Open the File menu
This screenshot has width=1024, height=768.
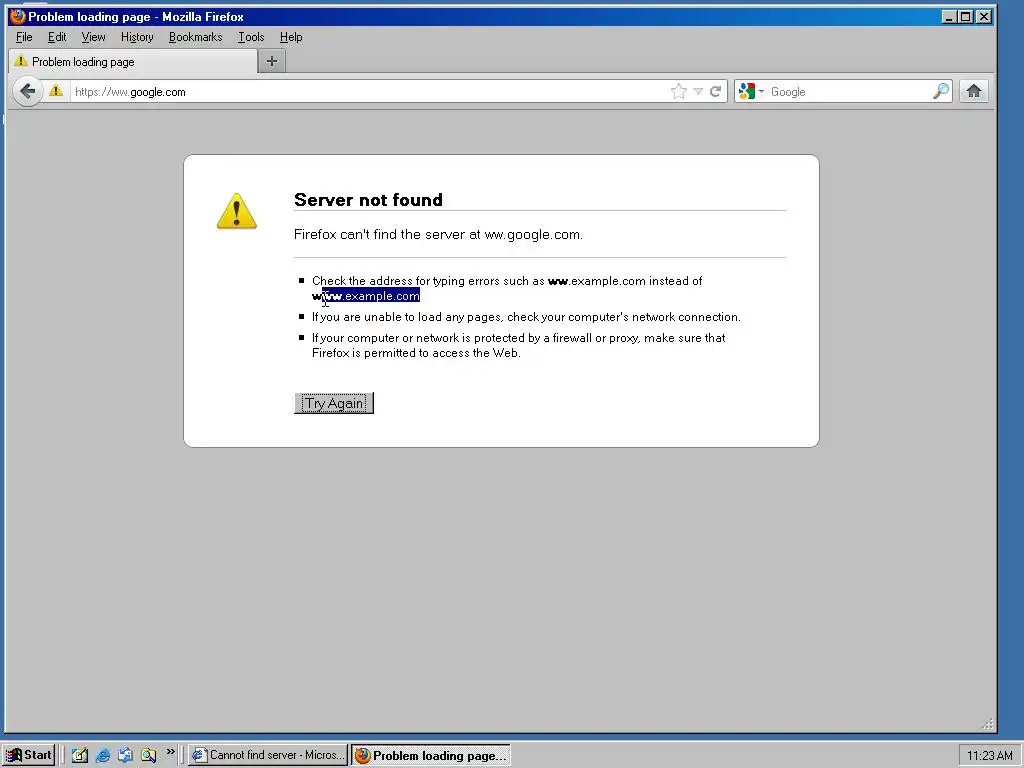tap(24, 37)
